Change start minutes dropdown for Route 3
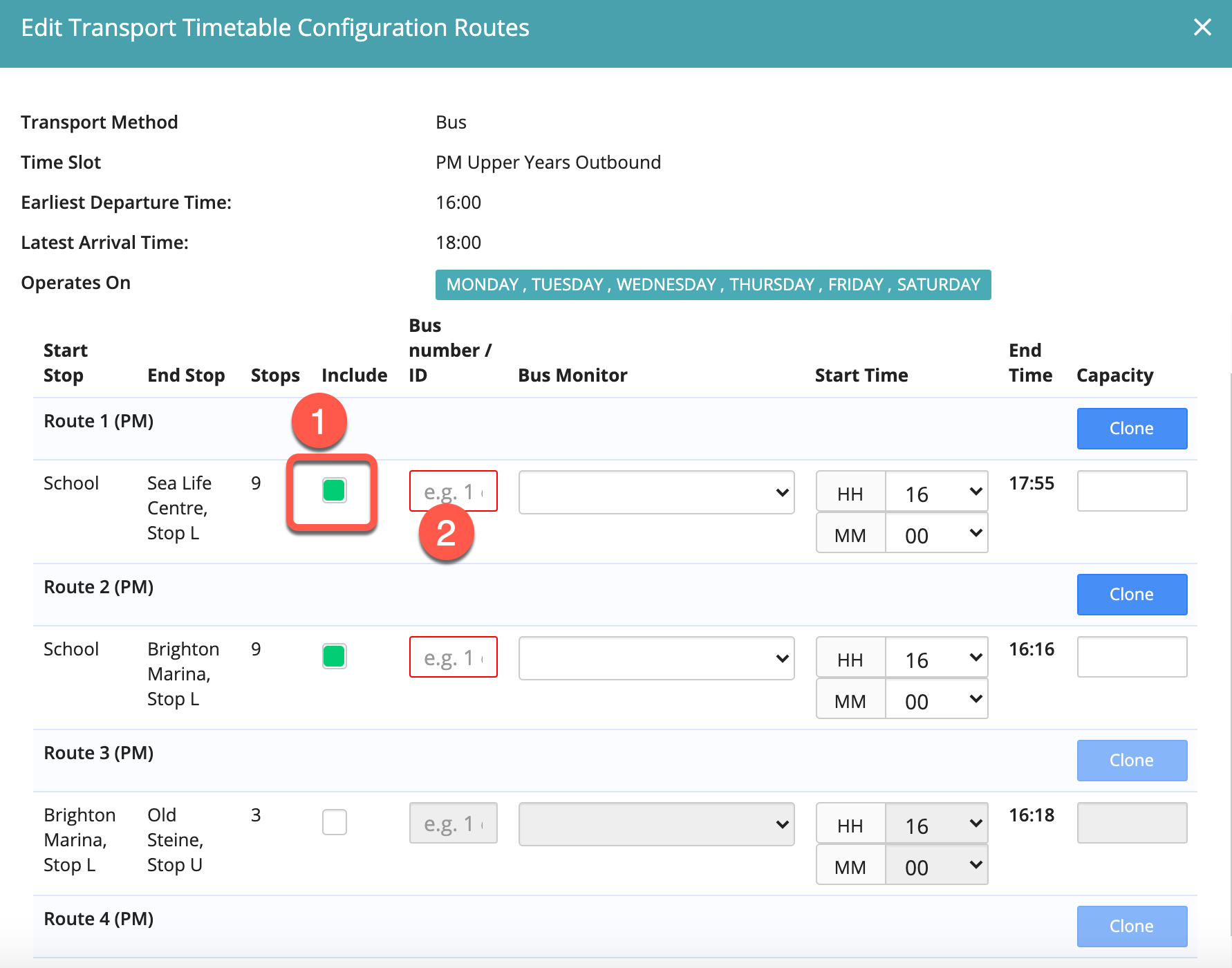The height and width of the screenshot is (968, 1232). pyautogui.click(x=936, y=866)
